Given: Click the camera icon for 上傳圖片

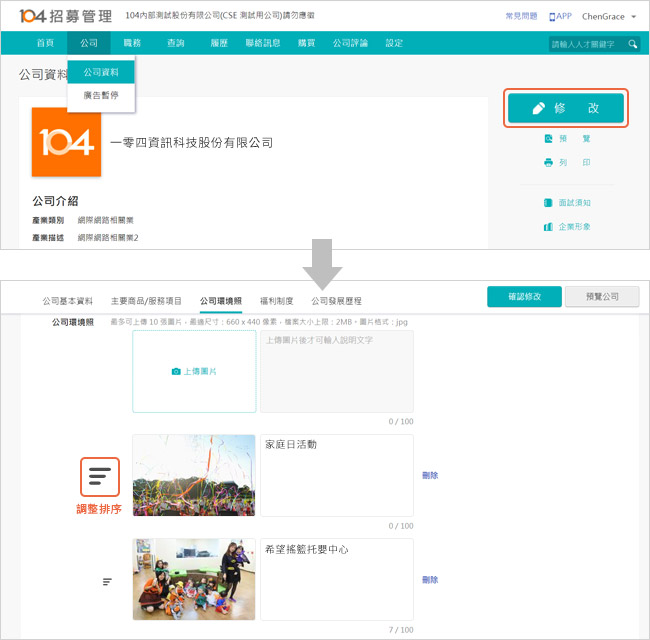Looking at the screenshot, I should pos(176,371).
